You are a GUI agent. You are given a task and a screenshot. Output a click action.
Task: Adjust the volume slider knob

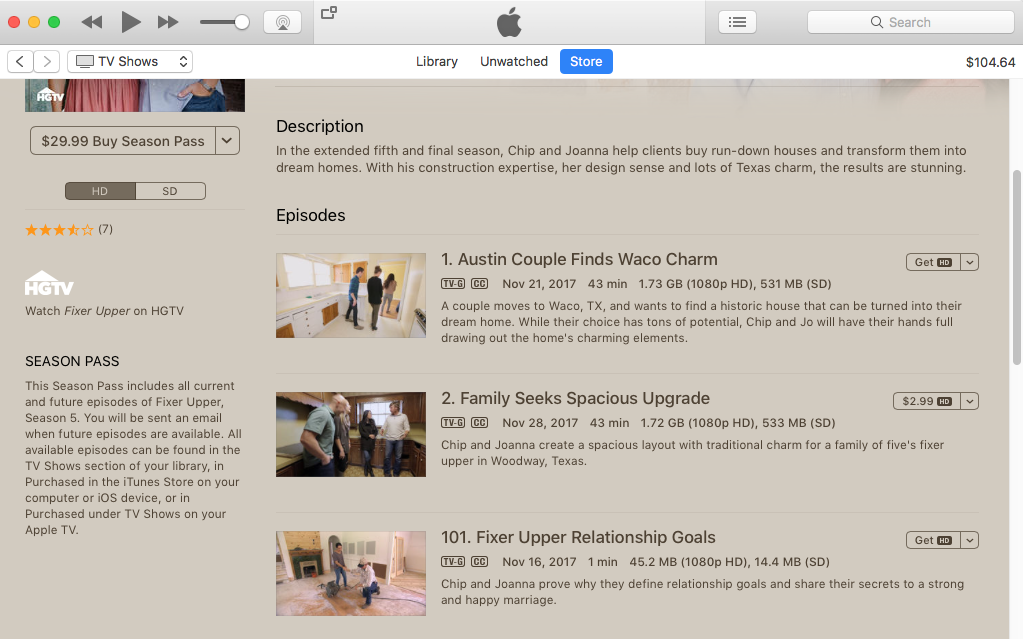pyautogui.click(x=241, y=22)
